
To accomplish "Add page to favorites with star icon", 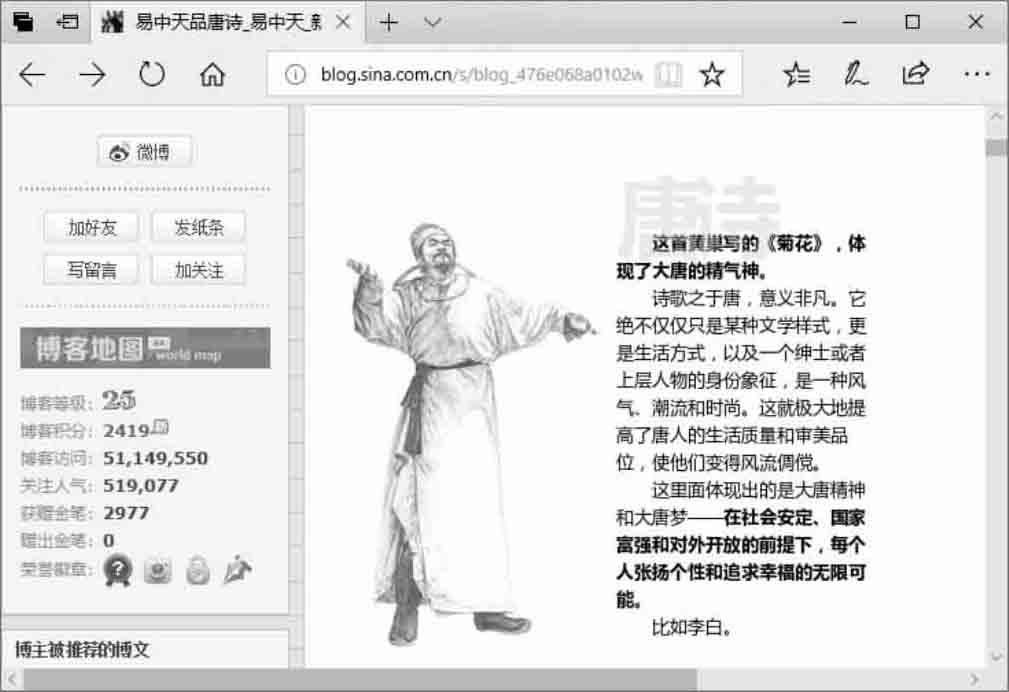I will pos(711,75).
